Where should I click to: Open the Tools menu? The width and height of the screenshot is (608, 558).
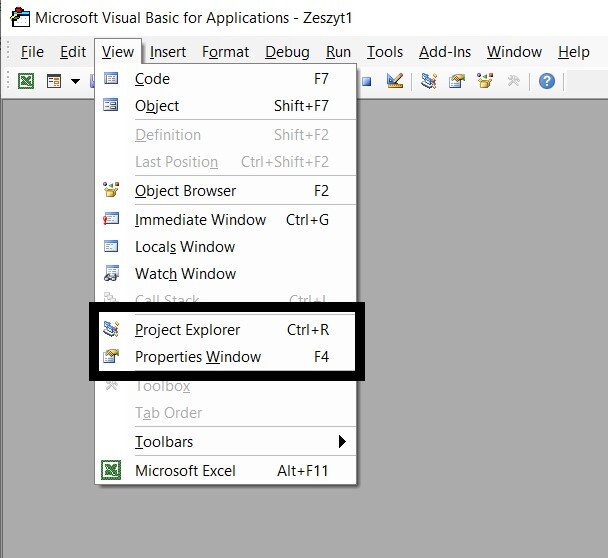pos(385,52)
